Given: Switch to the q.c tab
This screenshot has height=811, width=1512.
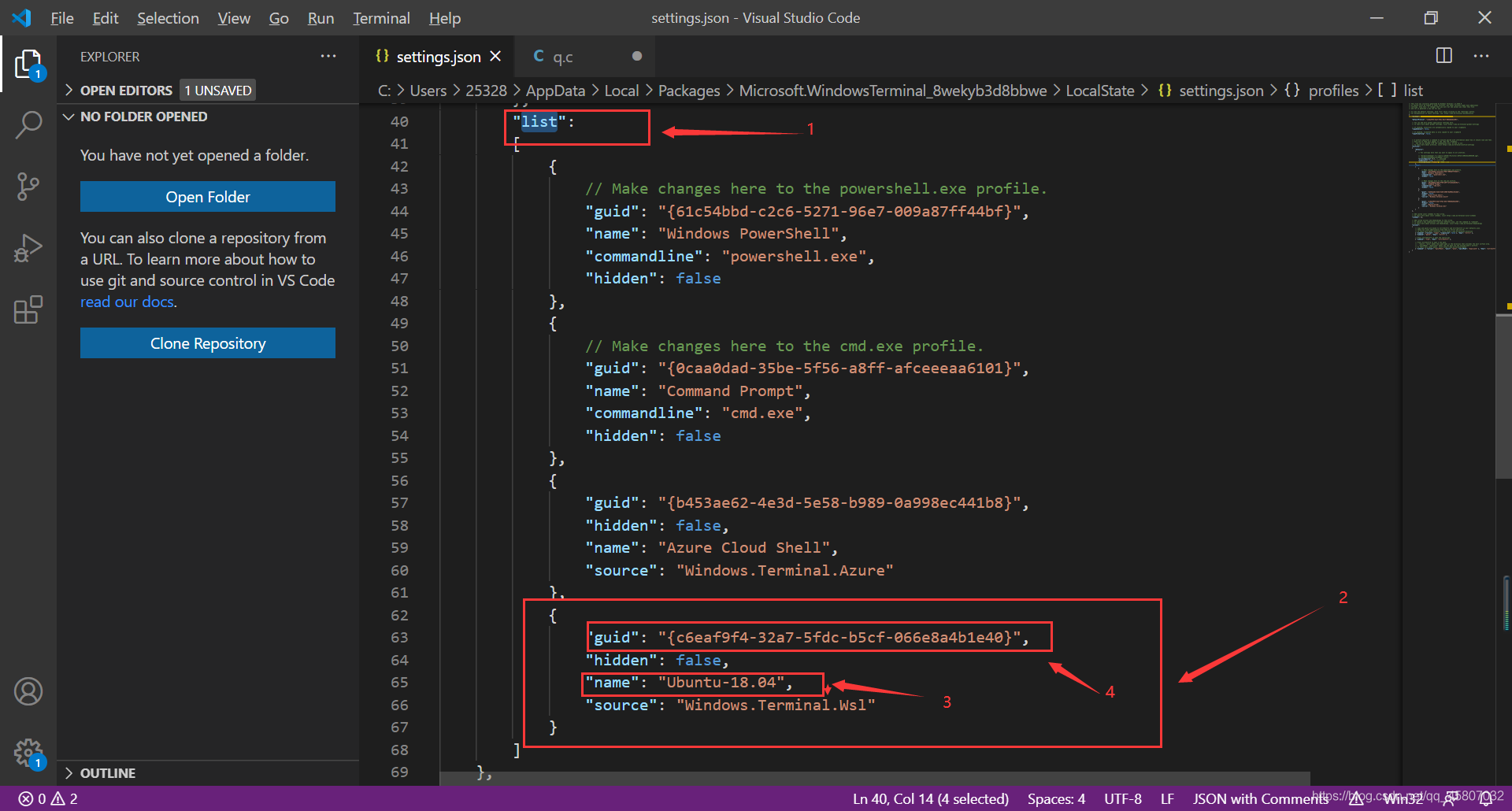Looking at the screenshot, I should click(x=587, y=57).
